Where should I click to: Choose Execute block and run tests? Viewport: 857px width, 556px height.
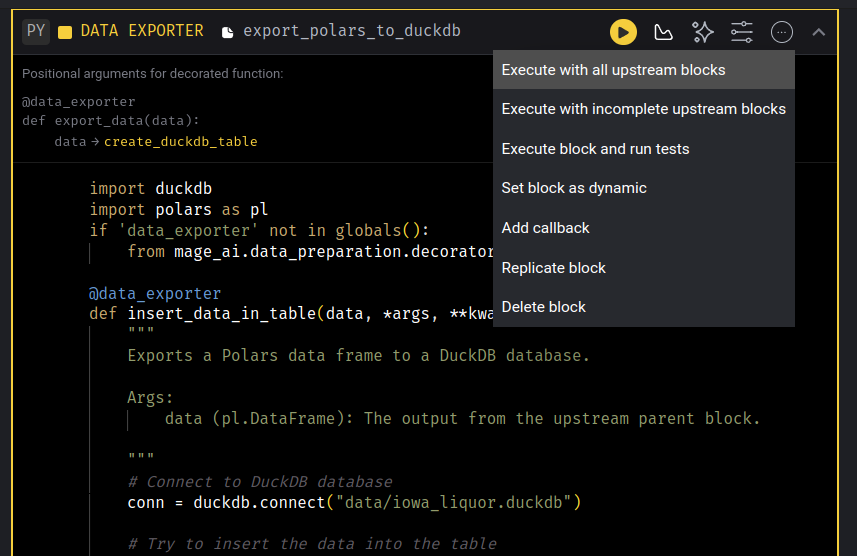pyautogui.click(x=644, y=149)
